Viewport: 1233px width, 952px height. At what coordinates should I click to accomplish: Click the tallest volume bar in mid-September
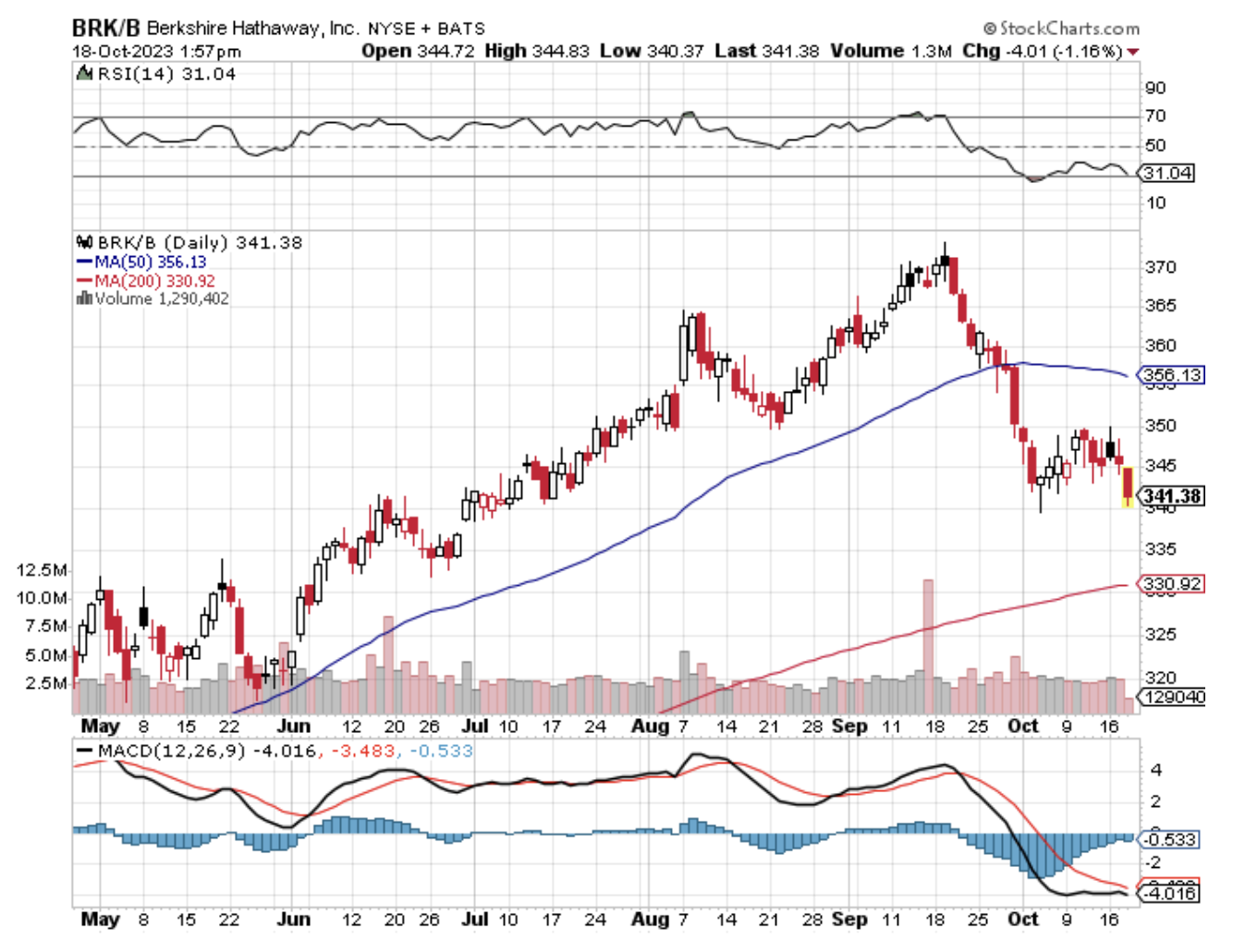(928, 645)
